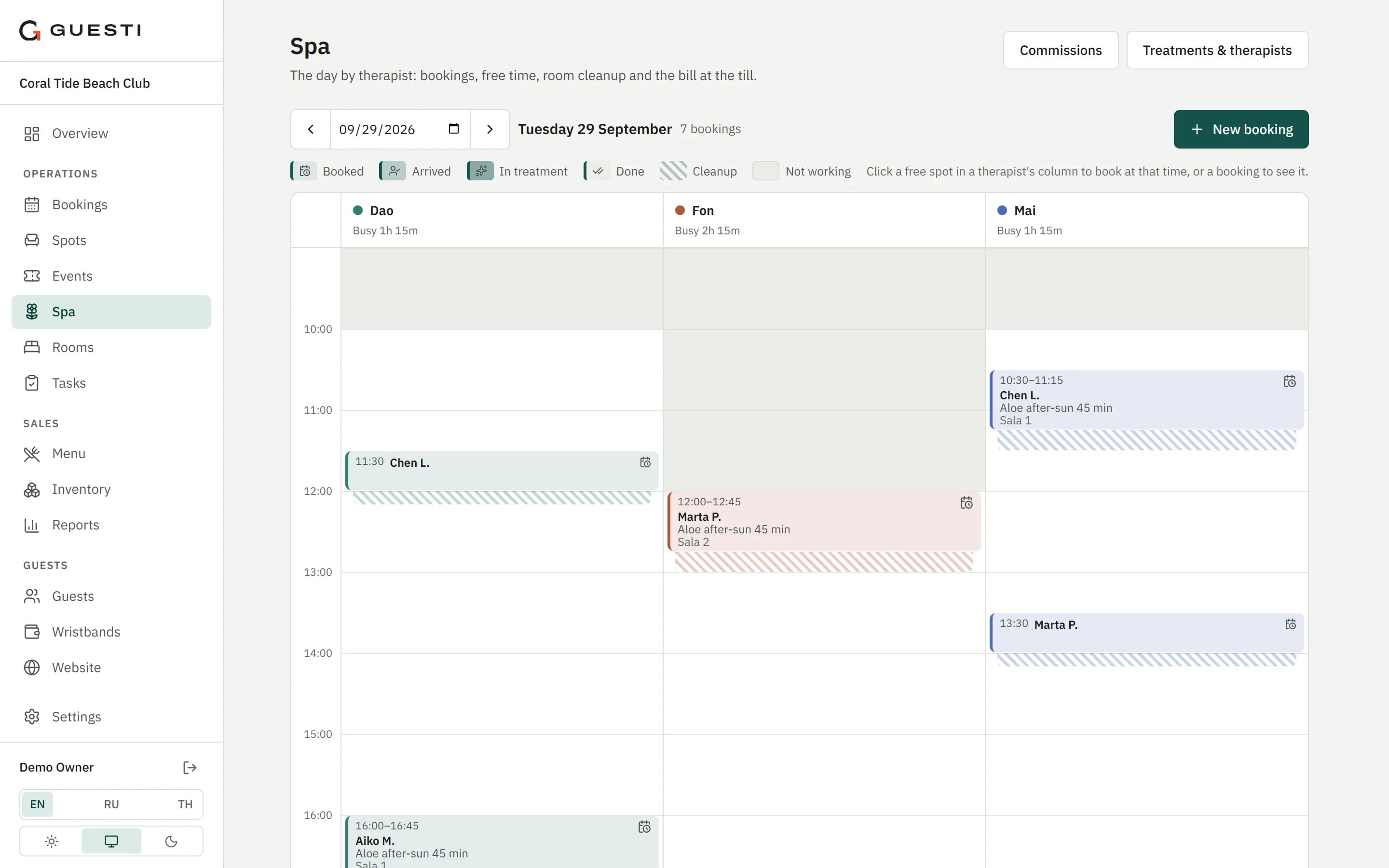Click the Not working grey swatch

765,171
